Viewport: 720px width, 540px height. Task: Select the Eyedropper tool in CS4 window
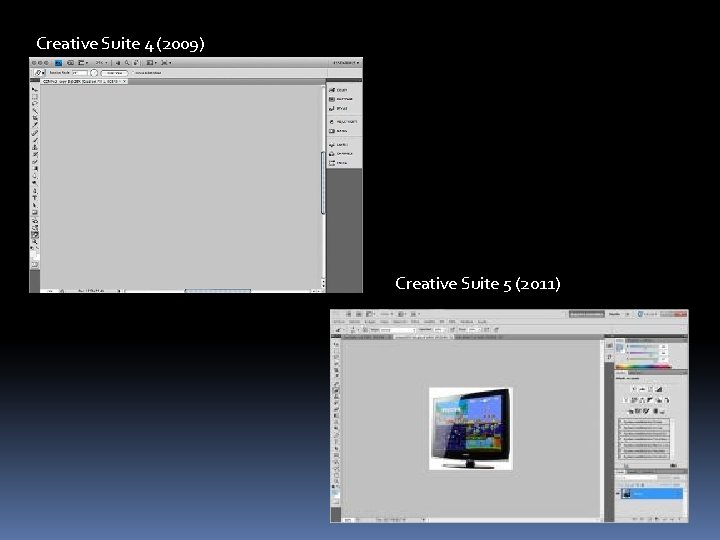(34, 125)
